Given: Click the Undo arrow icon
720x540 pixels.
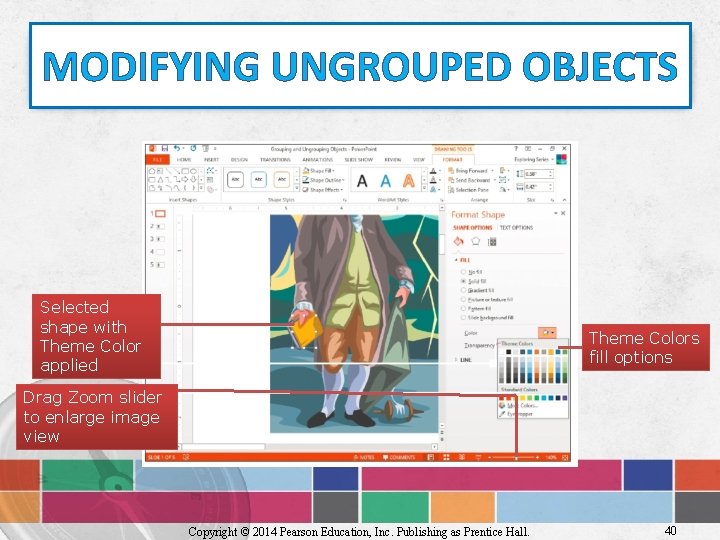Looking at the screenshot, I should pyautogui.click(x=176, y=149).
